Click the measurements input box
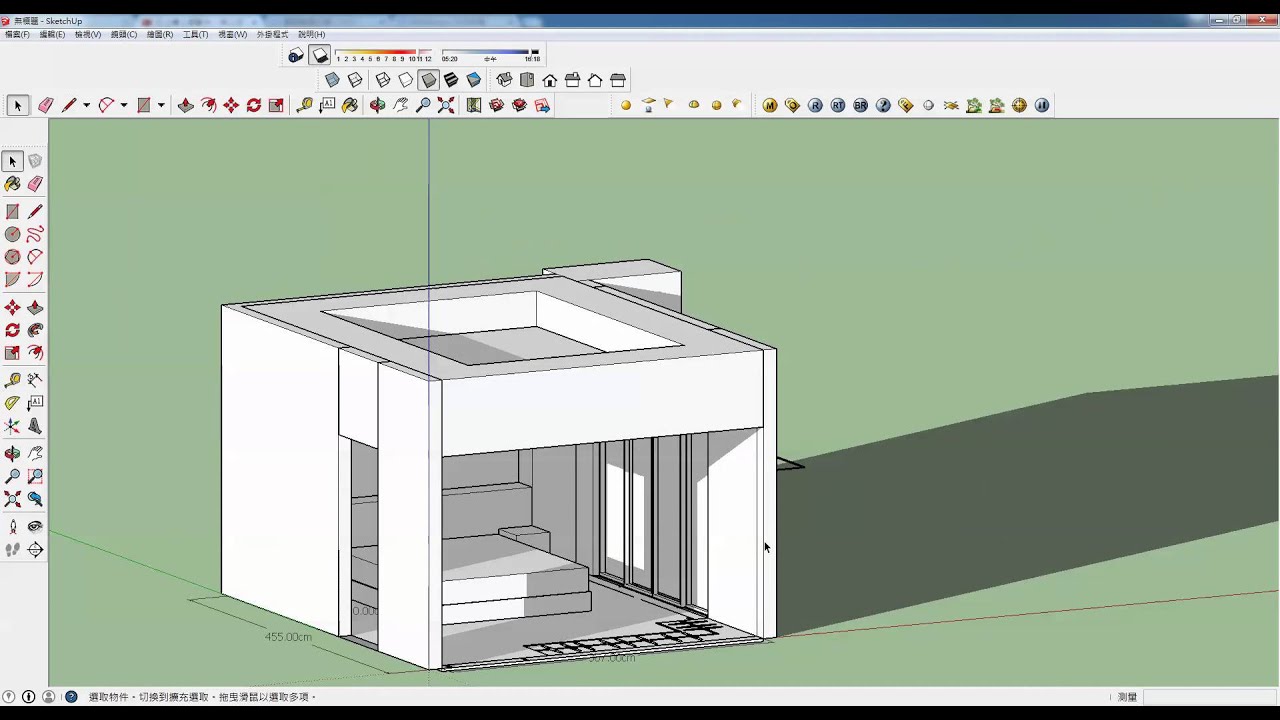The width and height of the screenshot is (1280, 720). tap(1209, 697)
